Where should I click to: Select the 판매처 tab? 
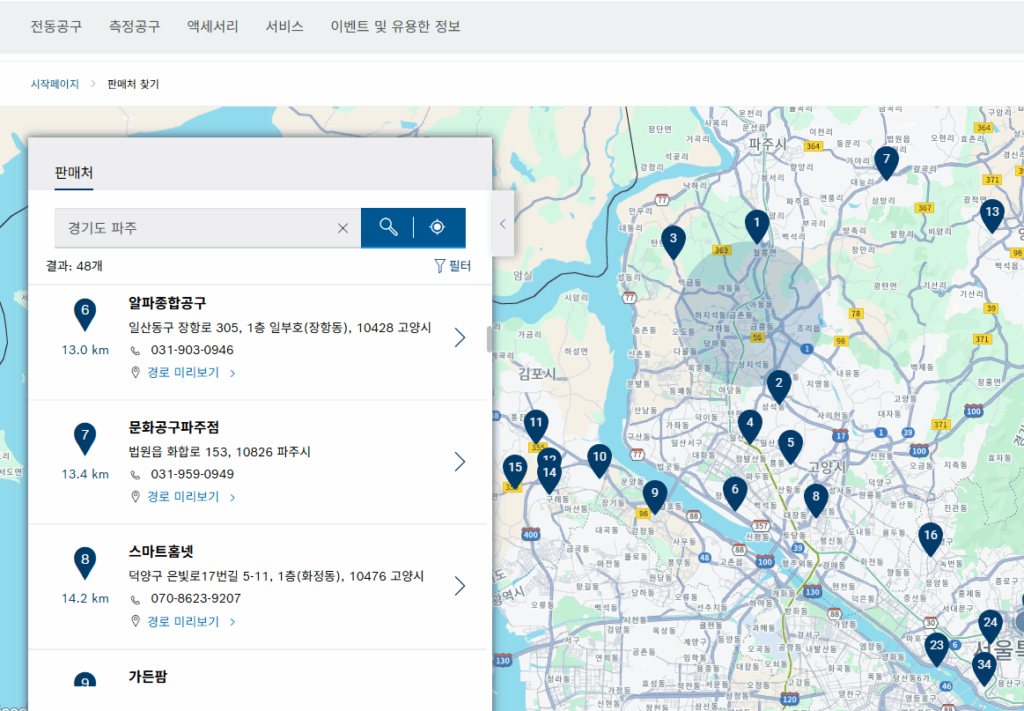[x=74, y=173]
